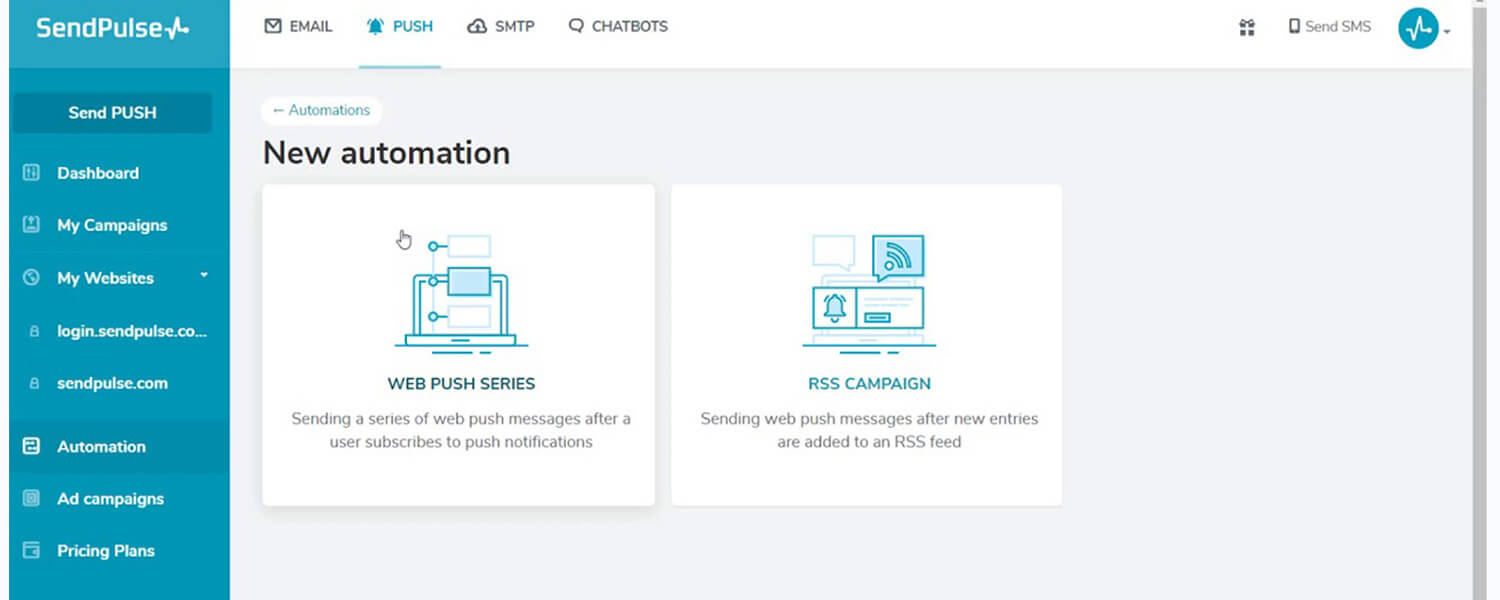This screenshot has height=600, width=1500.
Task: Click the Send SMS link
Action: [x=1330, y=27]
